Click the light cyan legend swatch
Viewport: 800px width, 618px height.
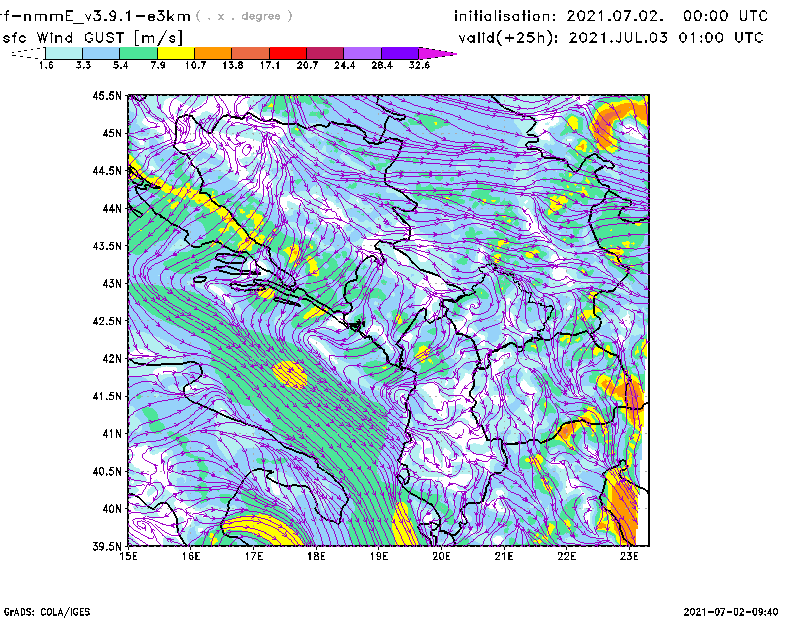[x=64, y=53]
